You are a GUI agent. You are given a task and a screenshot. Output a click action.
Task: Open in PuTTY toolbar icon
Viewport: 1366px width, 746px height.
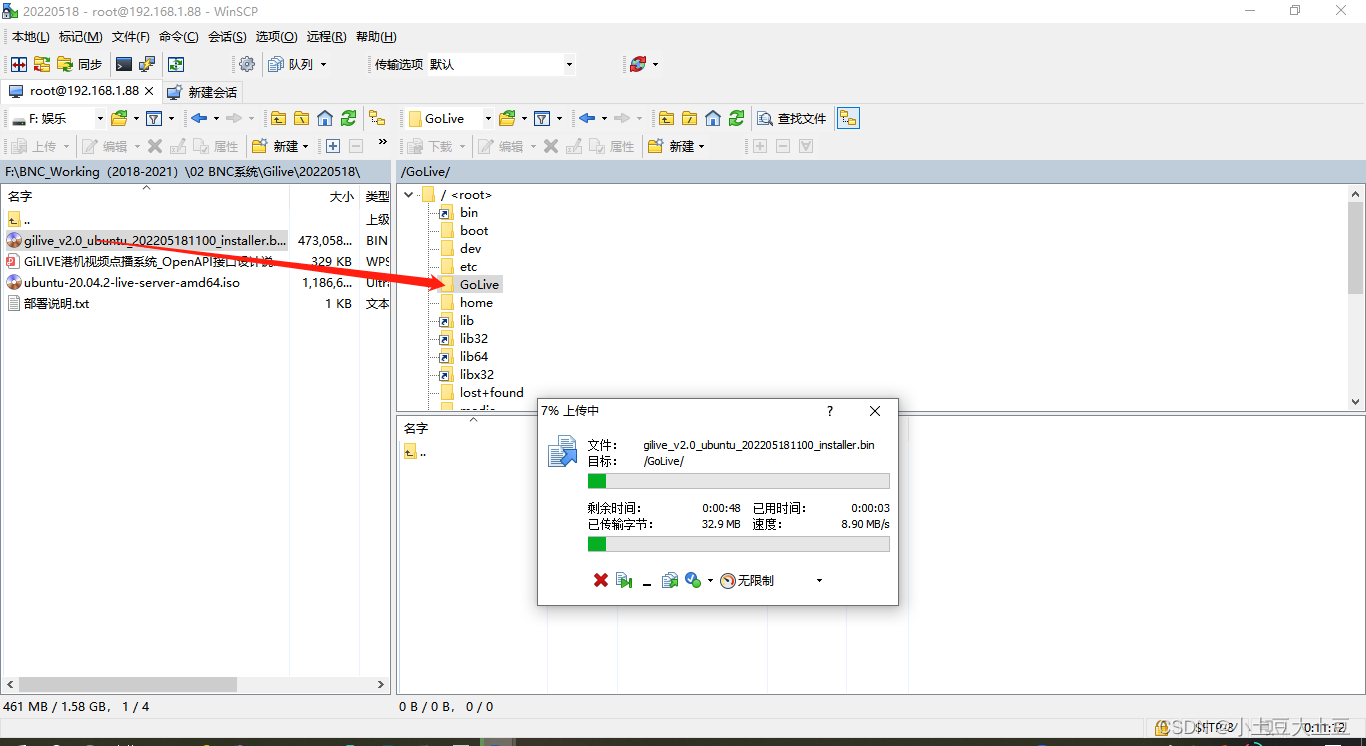click(x=147, y=64)
